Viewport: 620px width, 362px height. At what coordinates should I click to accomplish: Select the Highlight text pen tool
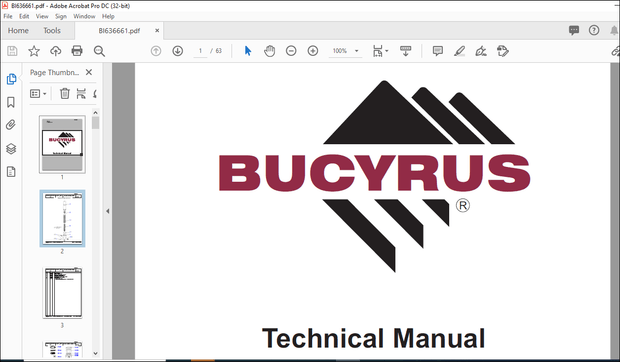[x=459, y=51]
